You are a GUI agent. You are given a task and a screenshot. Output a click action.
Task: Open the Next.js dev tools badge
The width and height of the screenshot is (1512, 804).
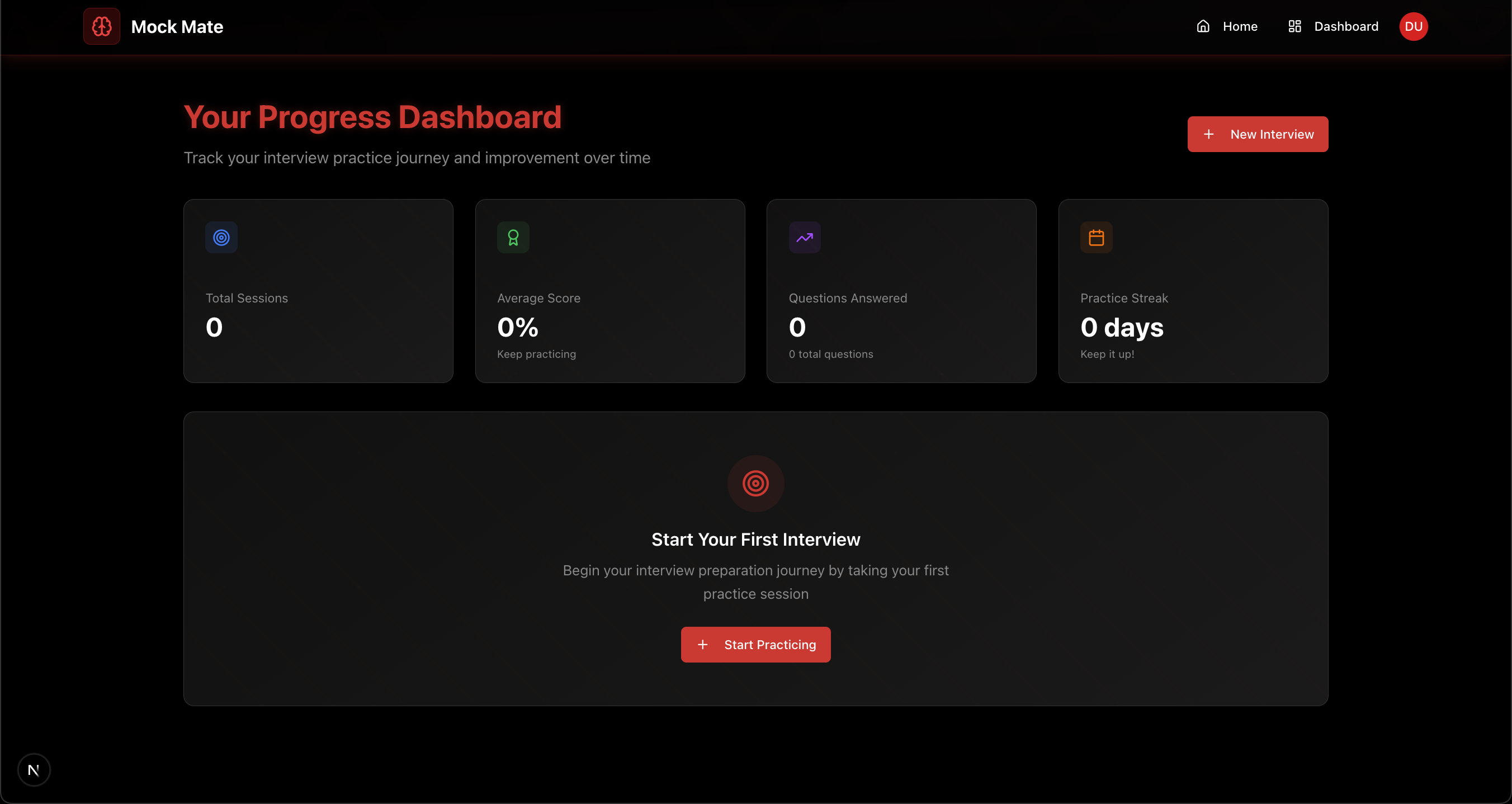tap(34, 769)
